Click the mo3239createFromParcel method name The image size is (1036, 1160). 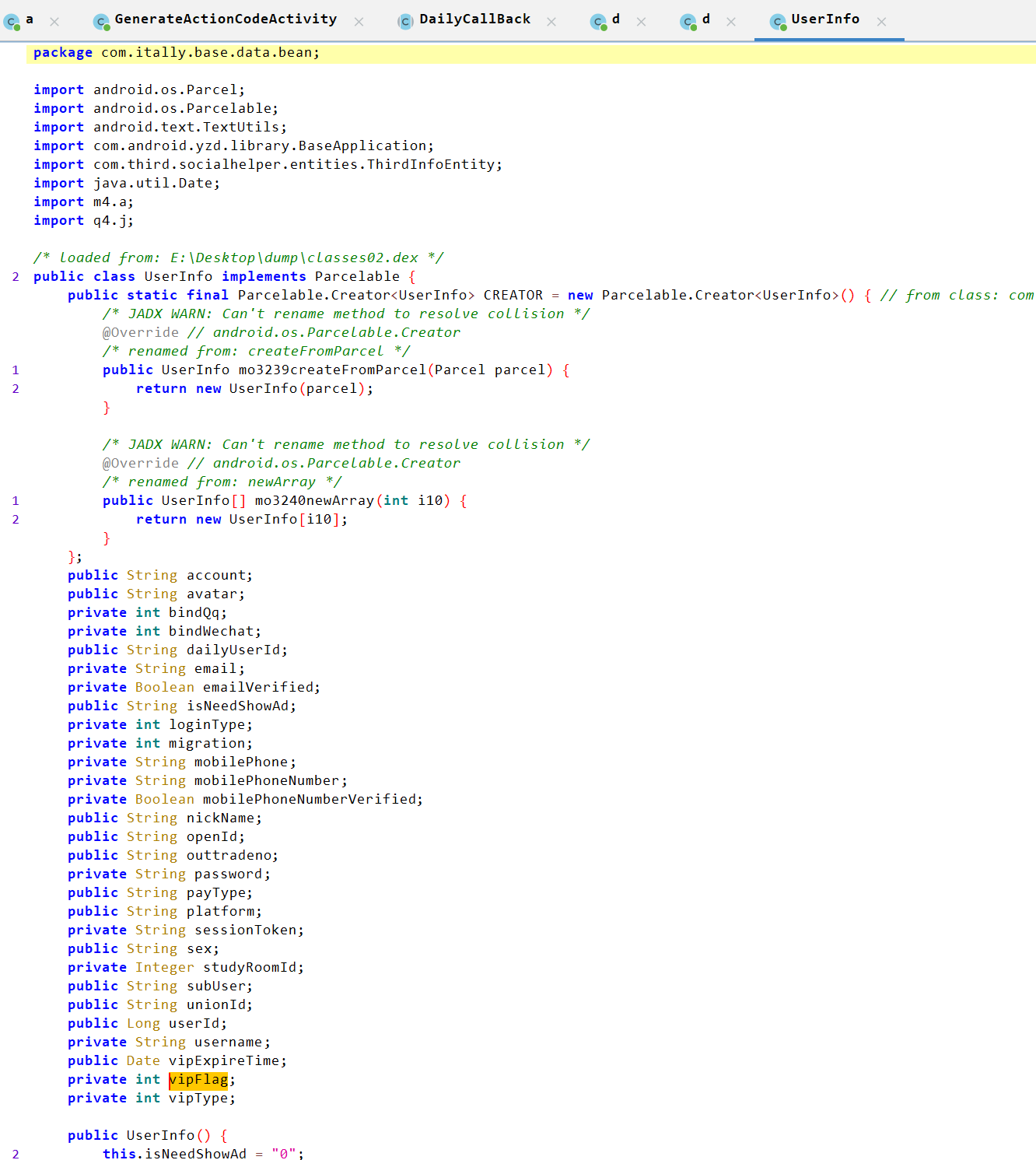pos(332,370)
